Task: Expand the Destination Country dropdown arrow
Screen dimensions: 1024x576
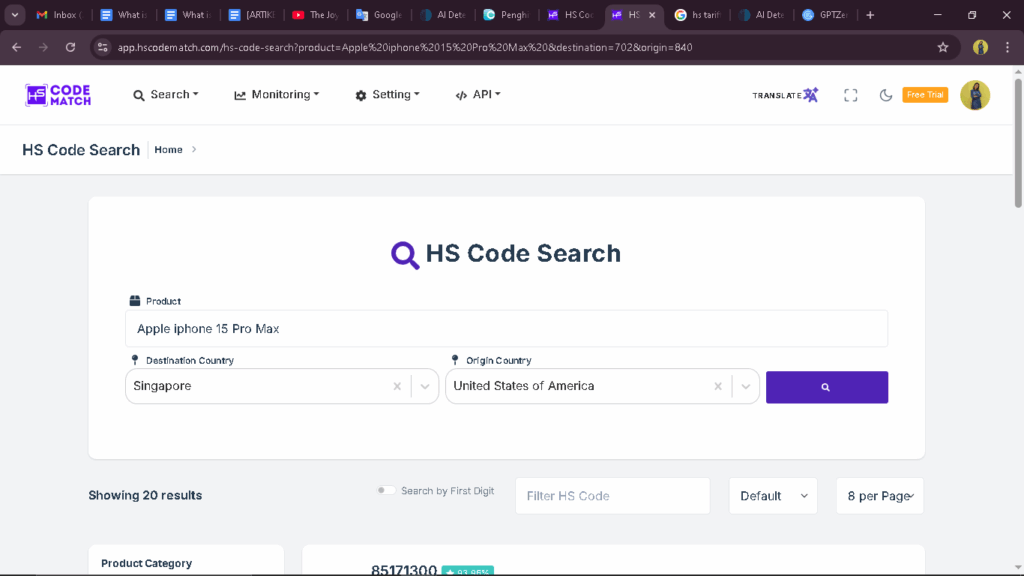Action: coord(425,386)
